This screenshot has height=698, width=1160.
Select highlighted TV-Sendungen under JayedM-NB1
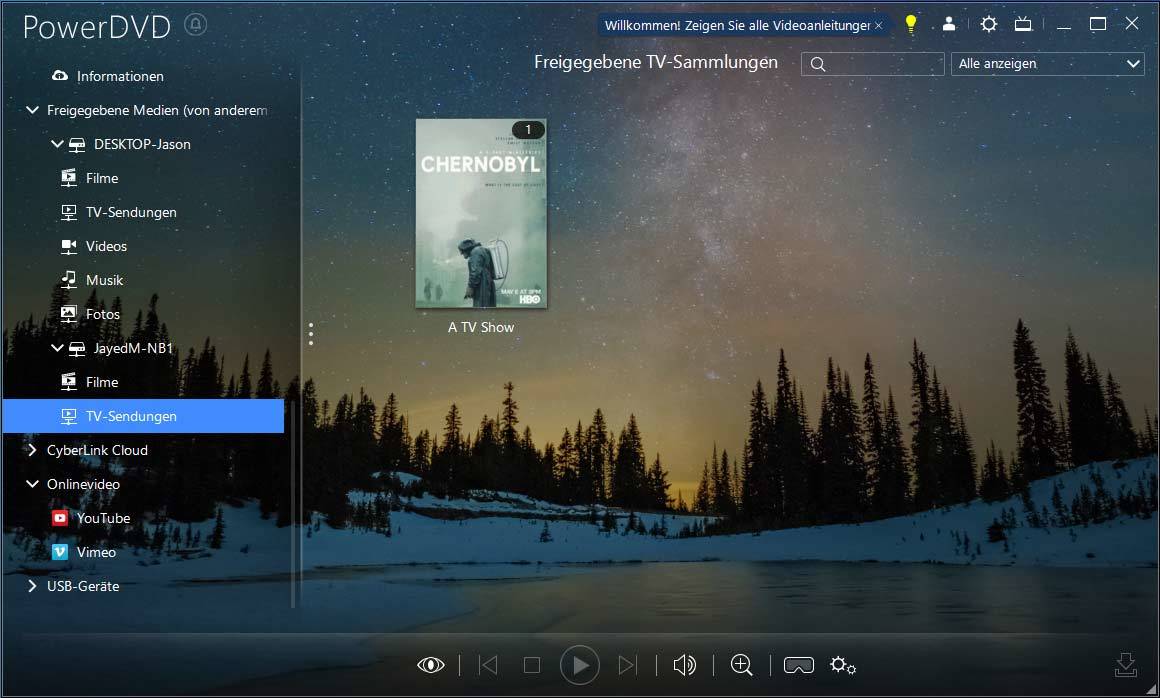tap(144, 416)
